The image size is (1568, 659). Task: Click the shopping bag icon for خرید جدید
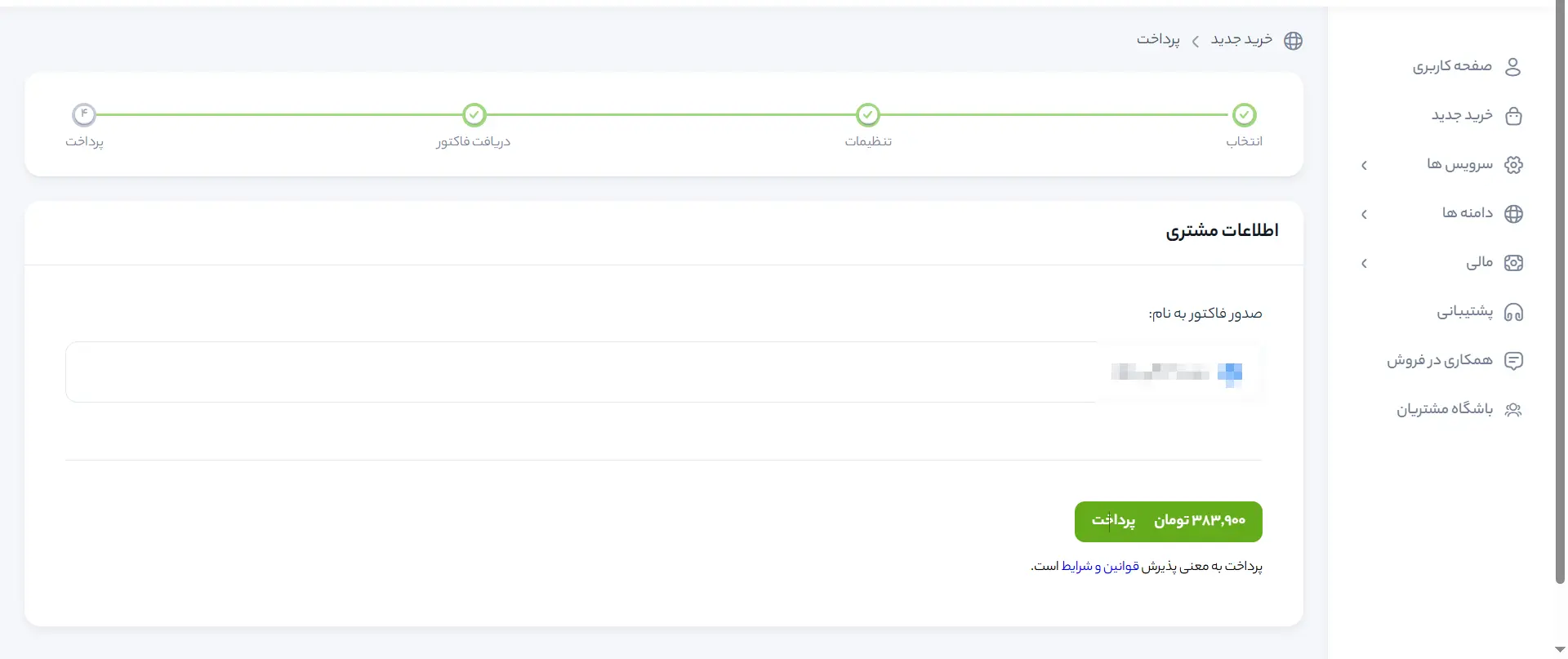(x=1513, y=116)
